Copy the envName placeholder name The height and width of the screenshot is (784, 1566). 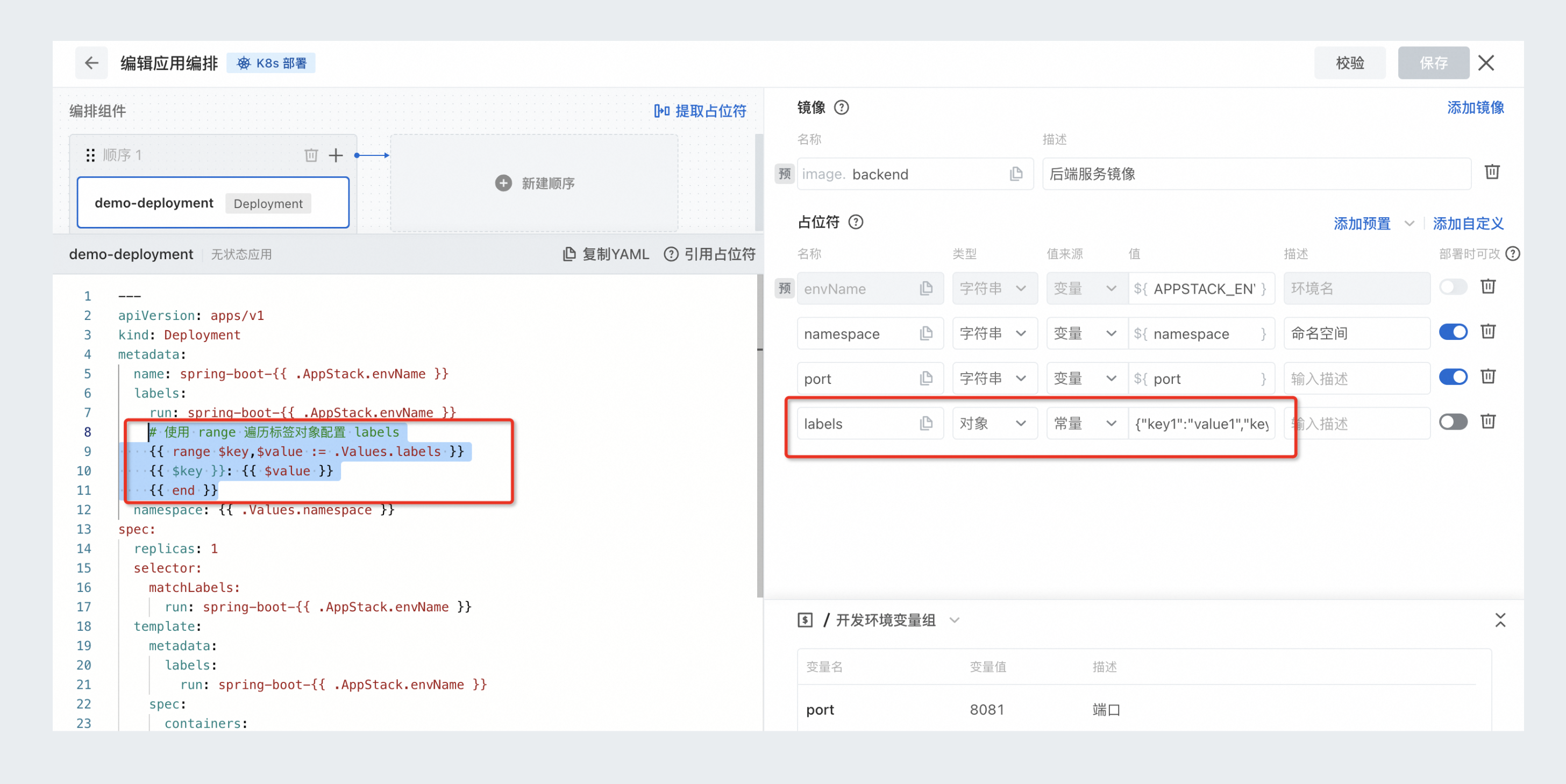926,289
